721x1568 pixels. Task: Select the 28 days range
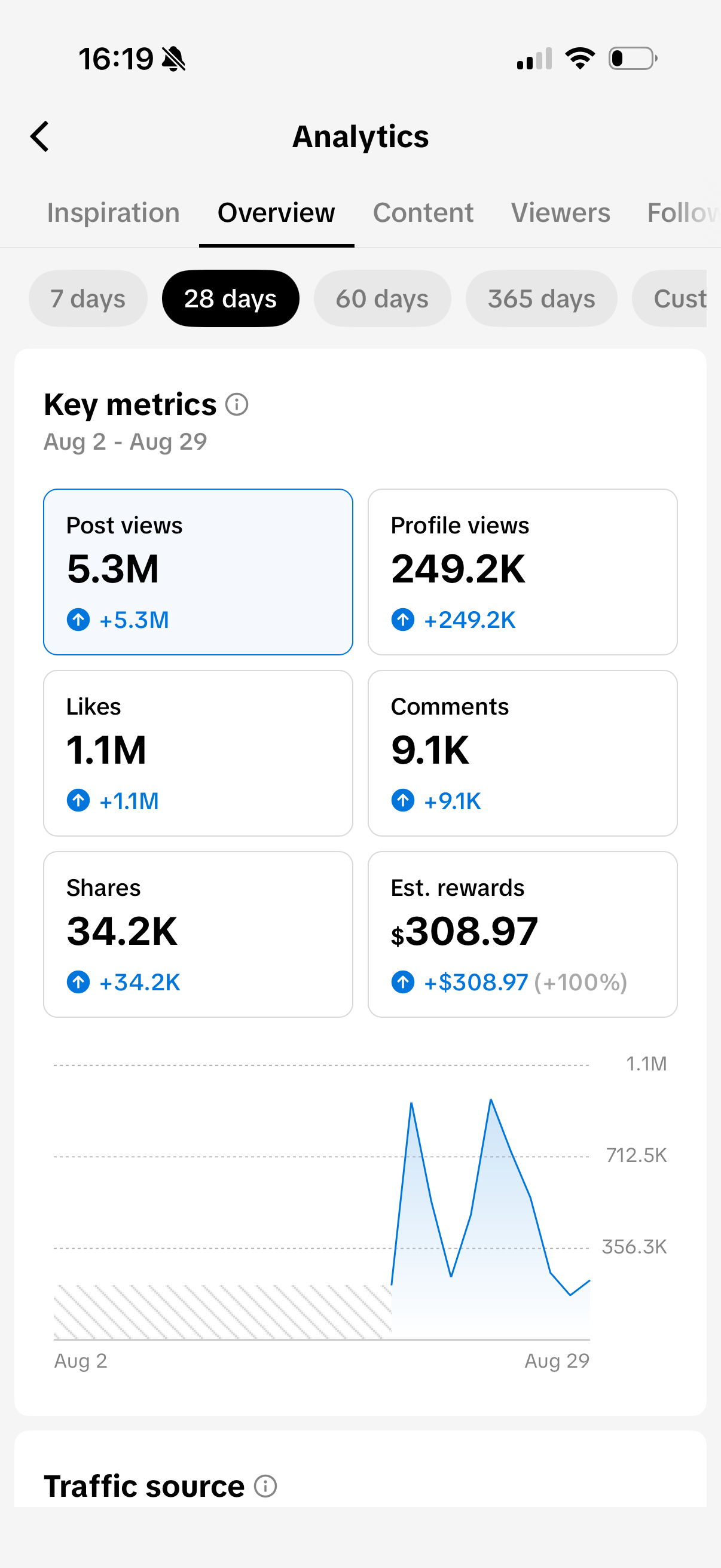(230, 298)
